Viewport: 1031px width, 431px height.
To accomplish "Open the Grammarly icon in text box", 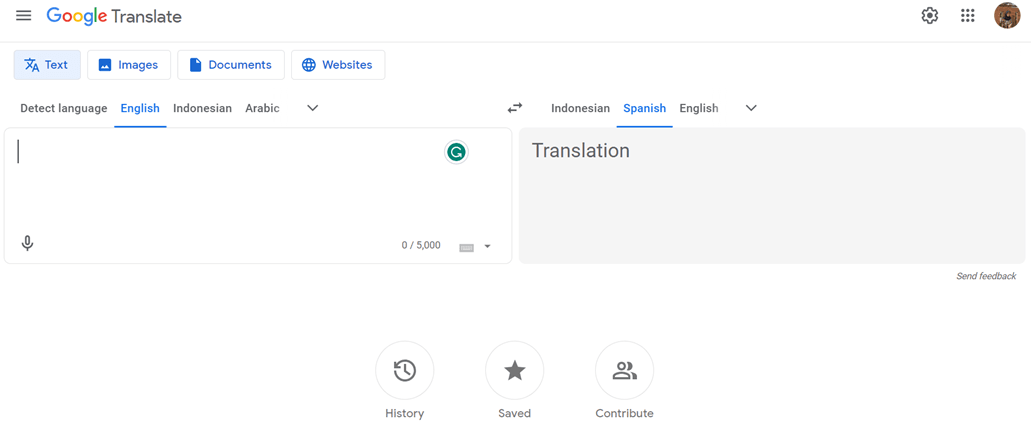I will (x=456, y=153).
